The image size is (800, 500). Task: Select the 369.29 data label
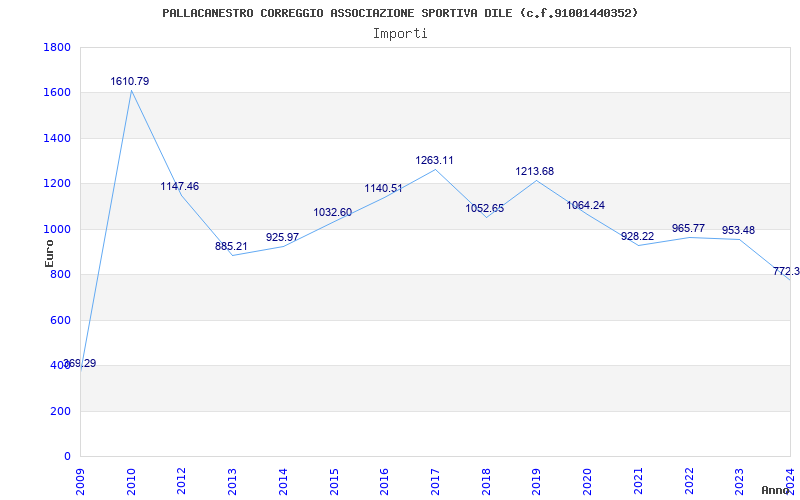80,363
